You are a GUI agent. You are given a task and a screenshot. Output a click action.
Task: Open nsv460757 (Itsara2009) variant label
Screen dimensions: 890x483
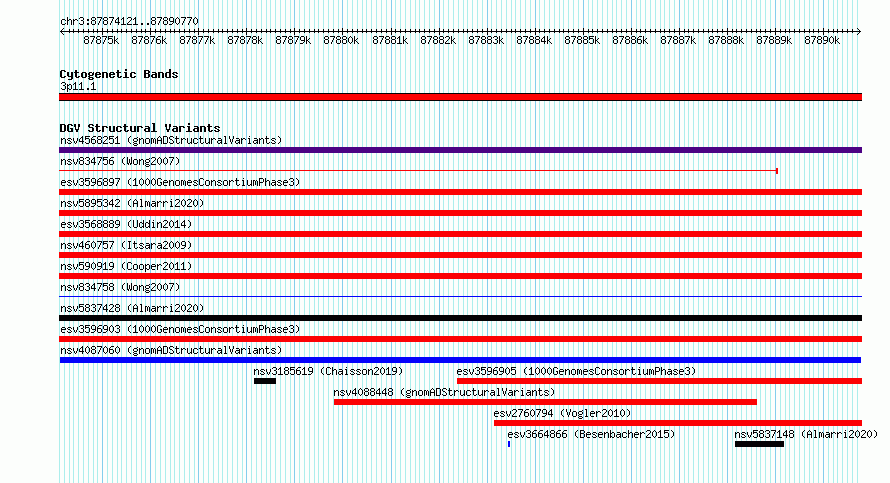pos(126,246)
